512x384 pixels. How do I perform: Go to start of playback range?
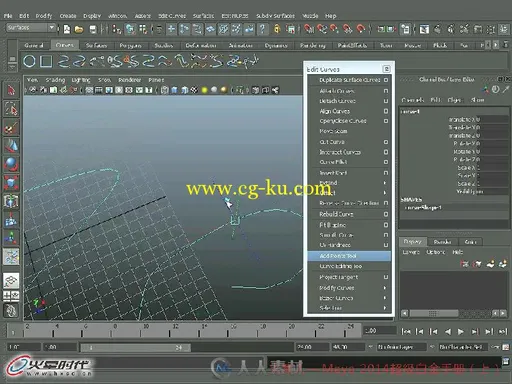coord(406,331)
